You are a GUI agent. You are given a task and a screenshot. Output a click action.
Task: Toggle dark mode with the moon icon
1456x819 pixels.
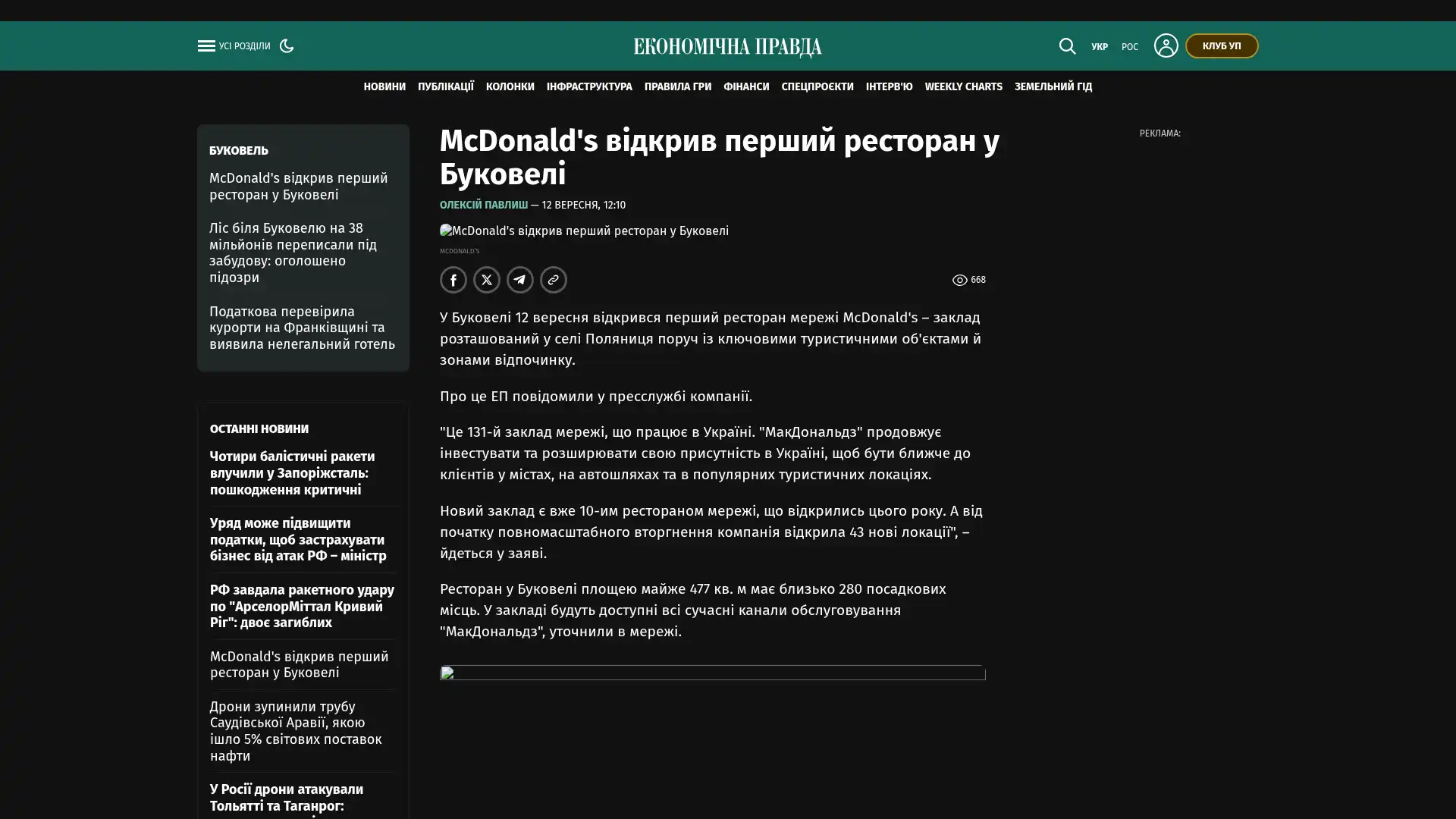287,45
